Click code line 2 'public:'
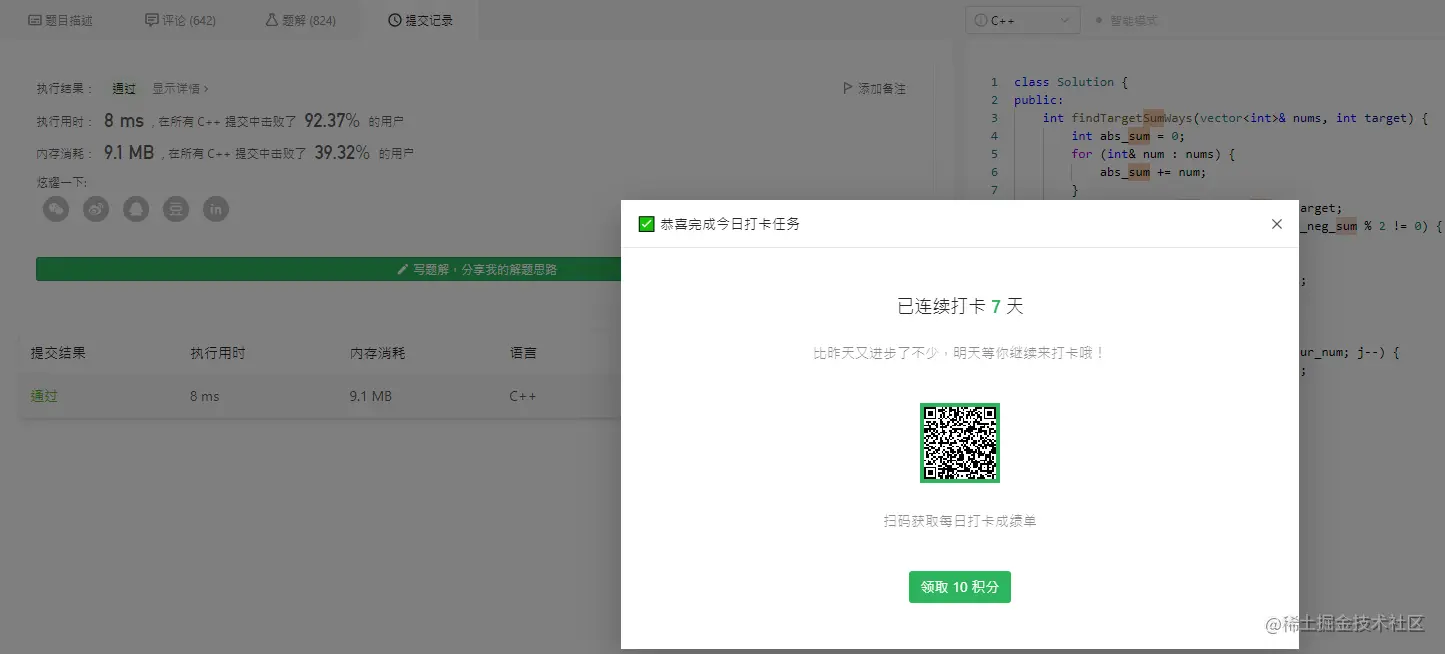 (x=1039, y=100)
